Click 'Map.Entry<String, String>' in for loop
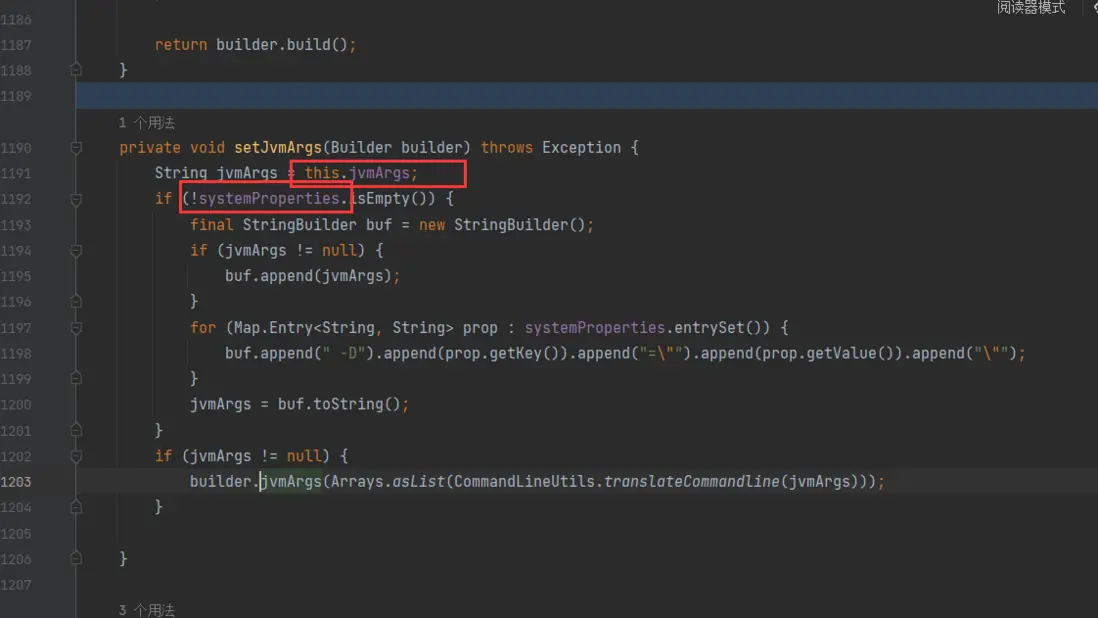This screenshot has width=1098, height=618. click(343, 328)
